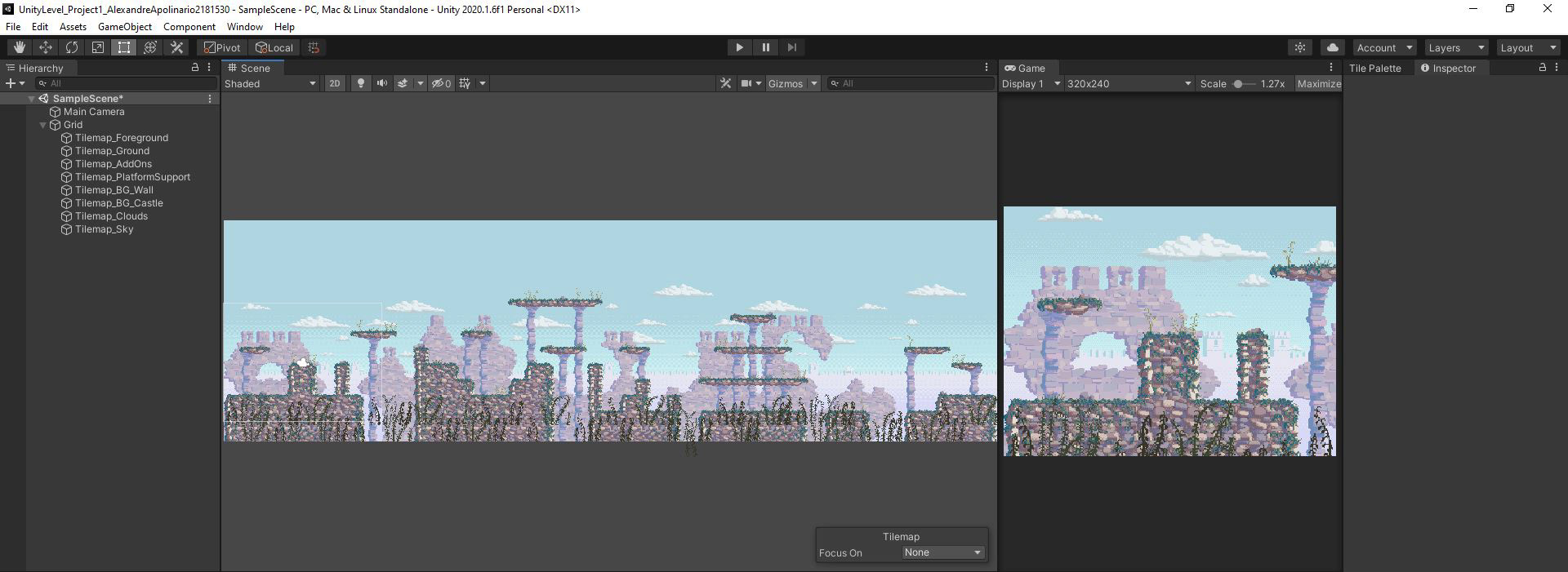Toggle scene audio
This screenshot has height=572, width=1568.
[x=381, y=83]
